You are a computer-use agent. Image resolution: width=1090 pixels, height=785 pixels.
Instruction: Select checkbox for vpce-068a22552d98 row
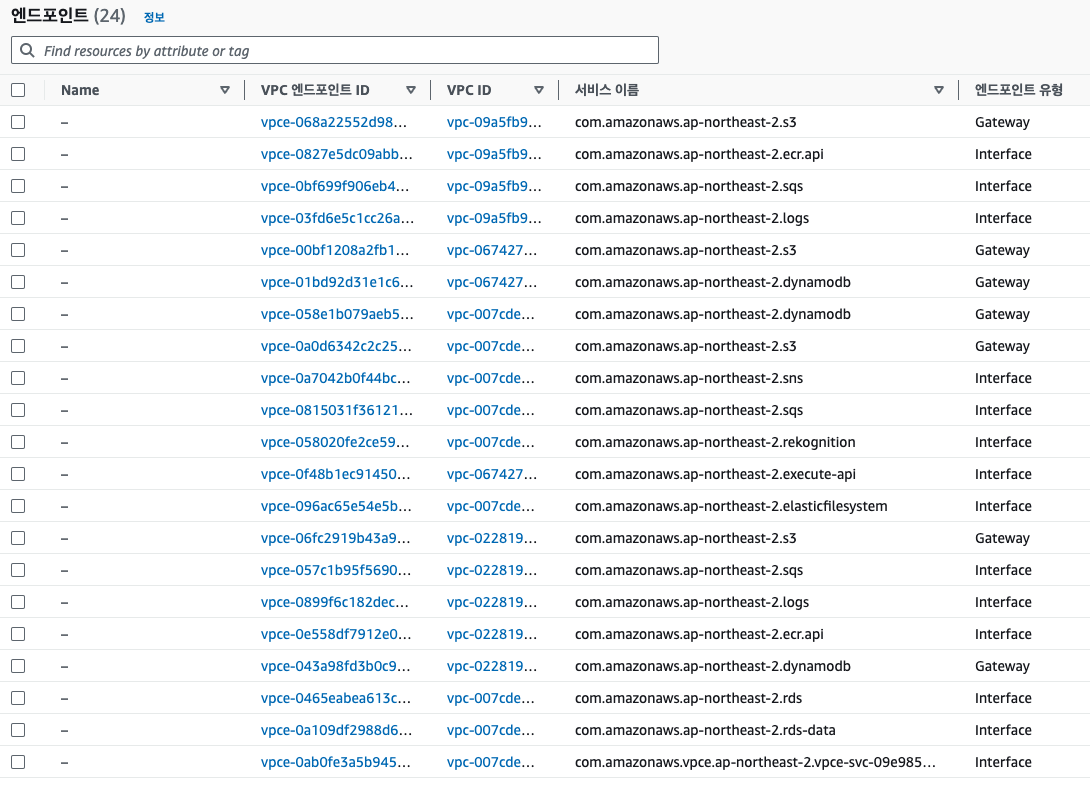18,122
